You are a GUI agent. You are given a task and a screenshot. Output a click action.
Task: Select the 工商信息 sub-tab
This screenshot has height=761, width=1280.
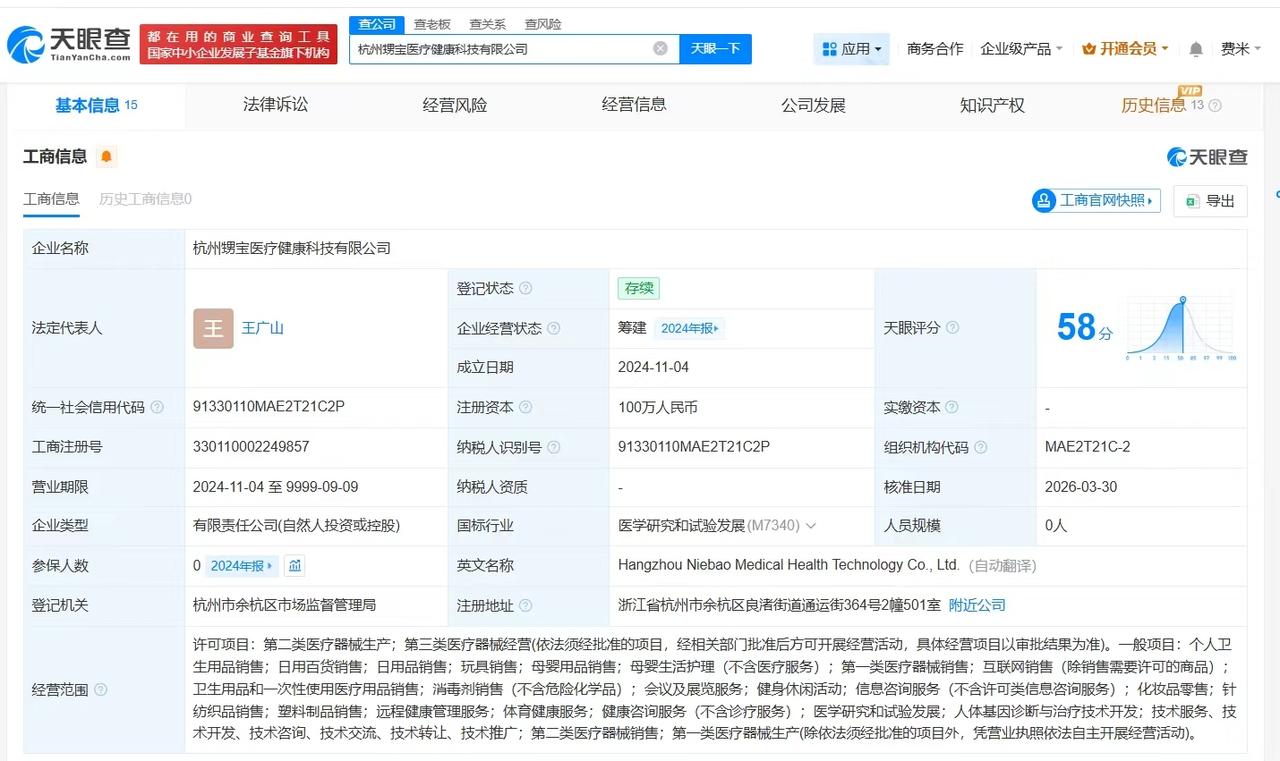click(51, 199)
